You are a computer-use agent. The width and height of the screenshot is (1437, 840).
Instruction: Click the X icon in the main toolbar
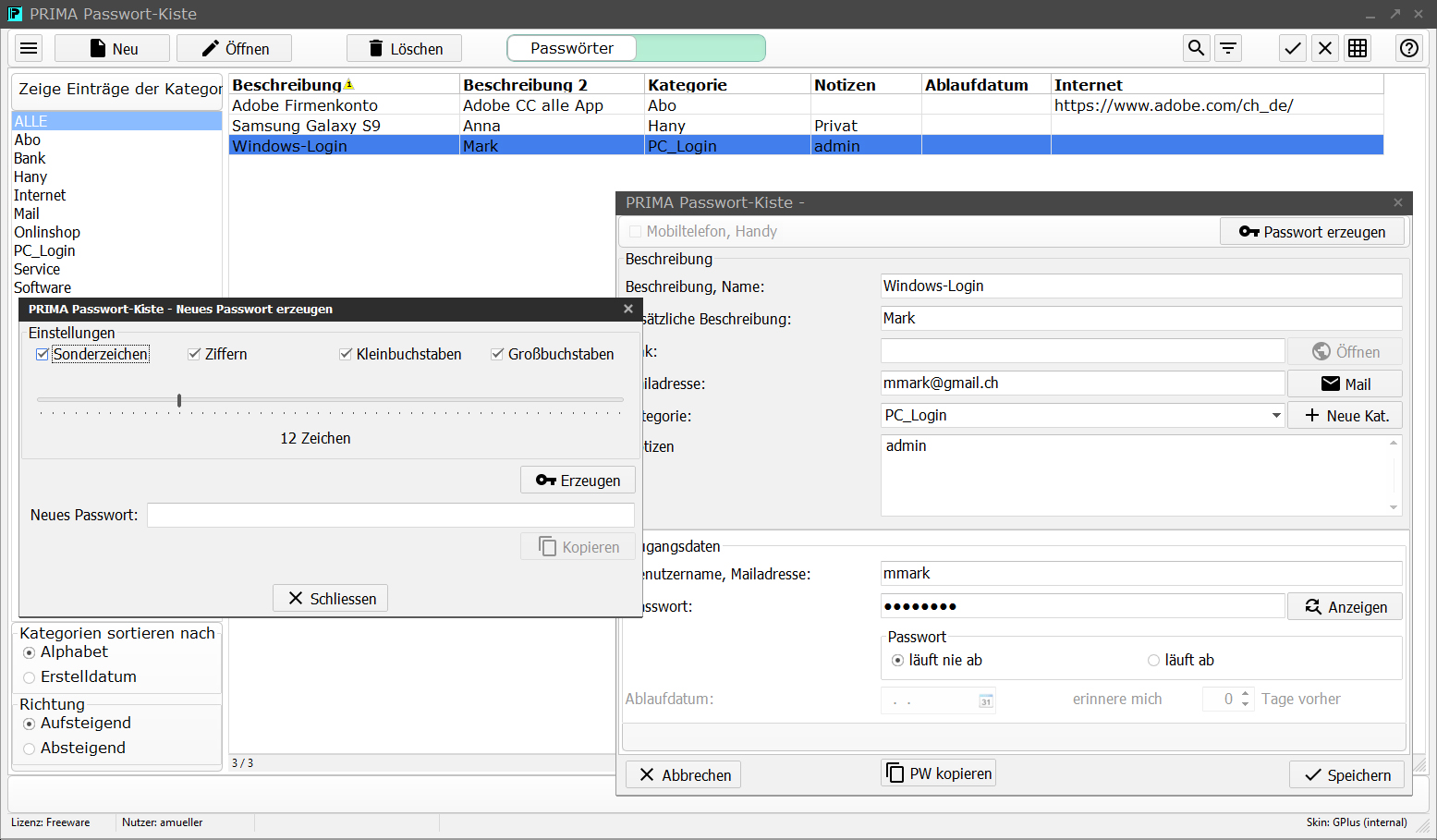(1325, 48)
